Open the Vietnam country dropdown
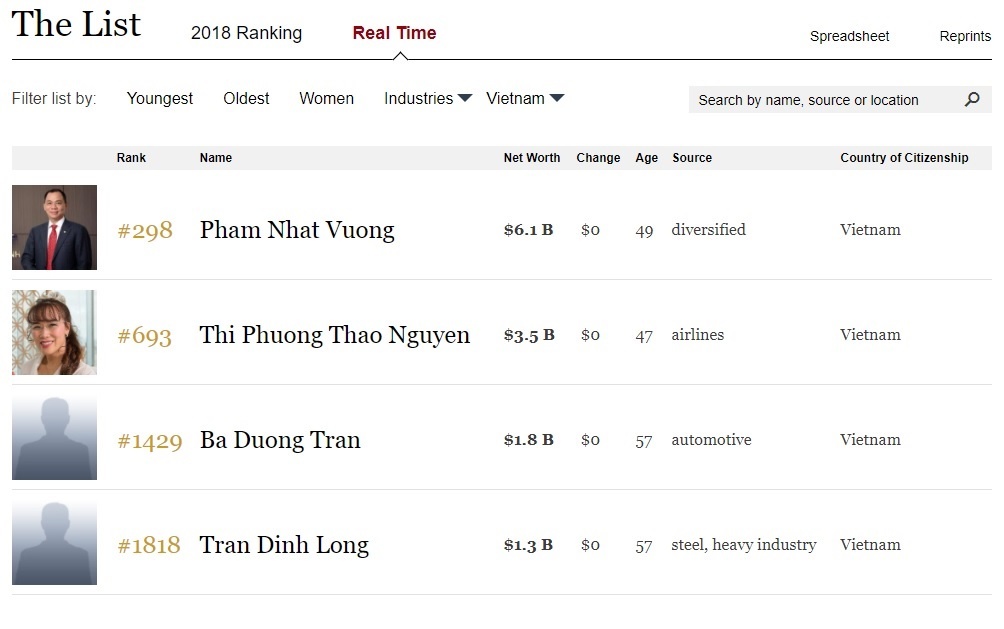This screenshot has height=629, width=1004. [517, 98]
